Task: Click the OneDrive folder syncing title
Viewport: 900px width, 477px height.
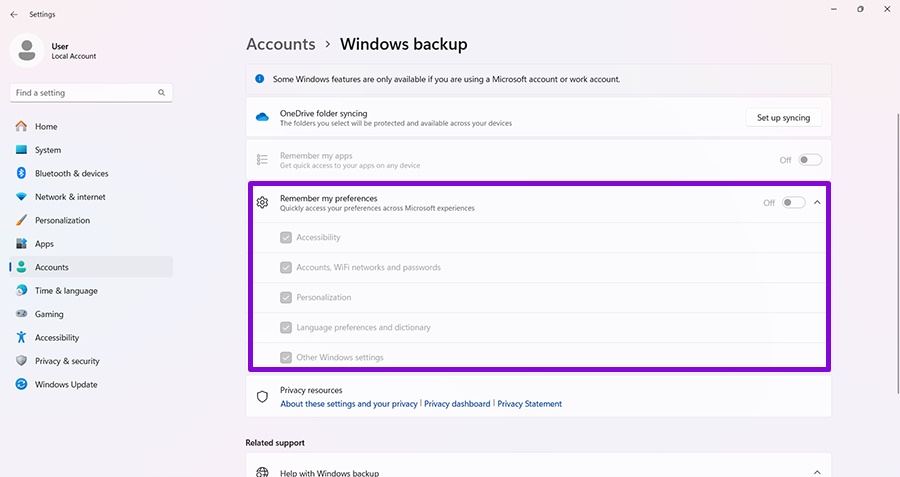Action: (324, 114)
